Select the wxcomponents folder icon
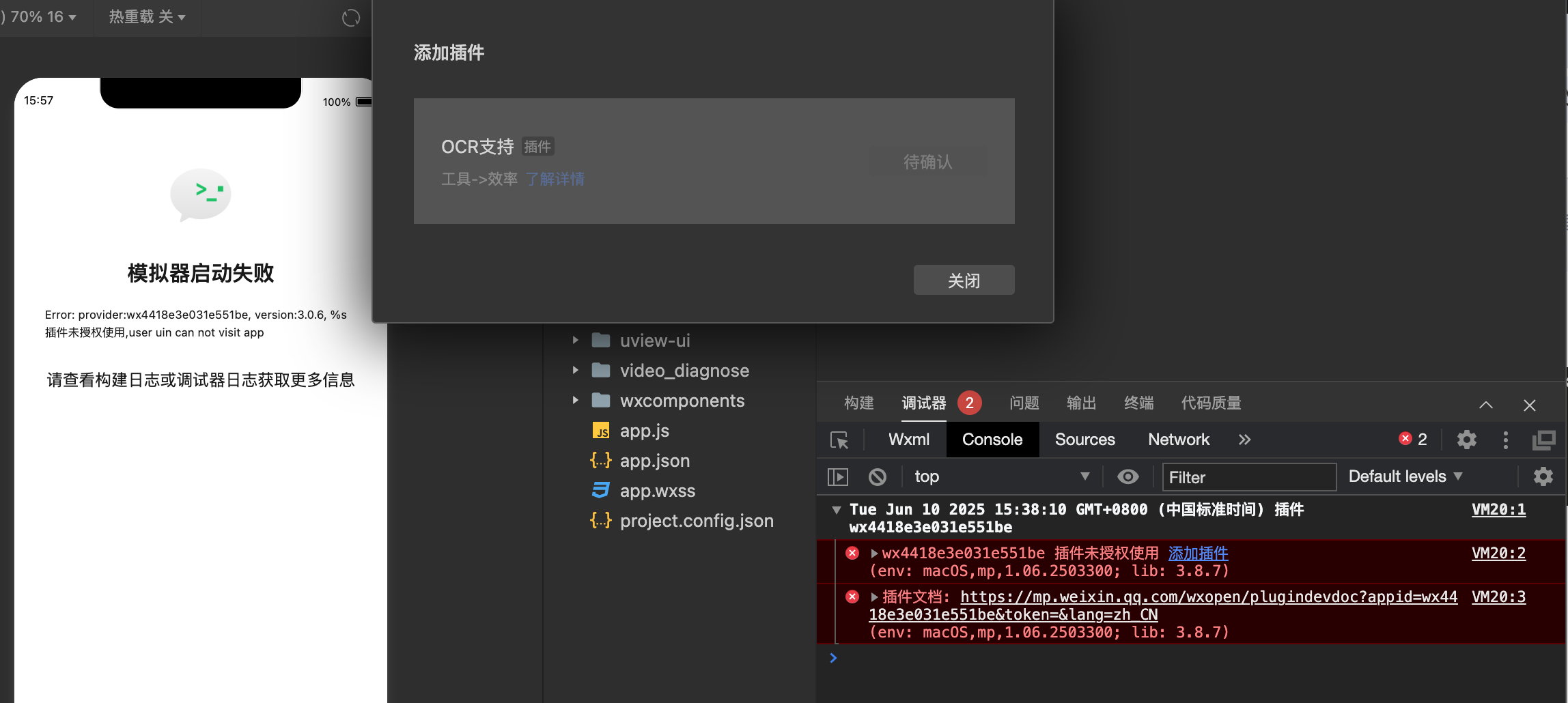This screenshot has width=1568, height=703. pos(601,400)
